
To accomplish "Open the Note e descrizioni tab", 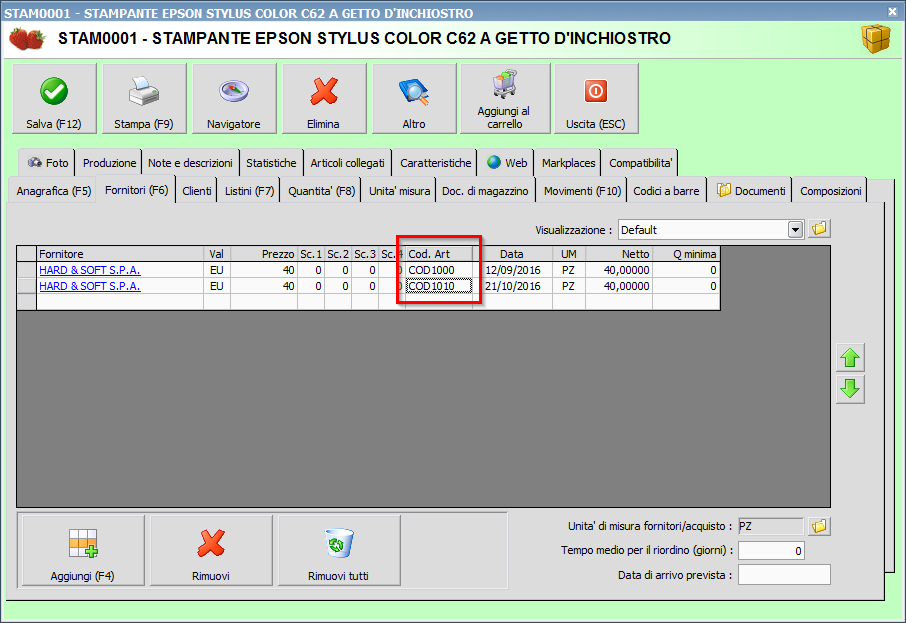I will point(190,163).
